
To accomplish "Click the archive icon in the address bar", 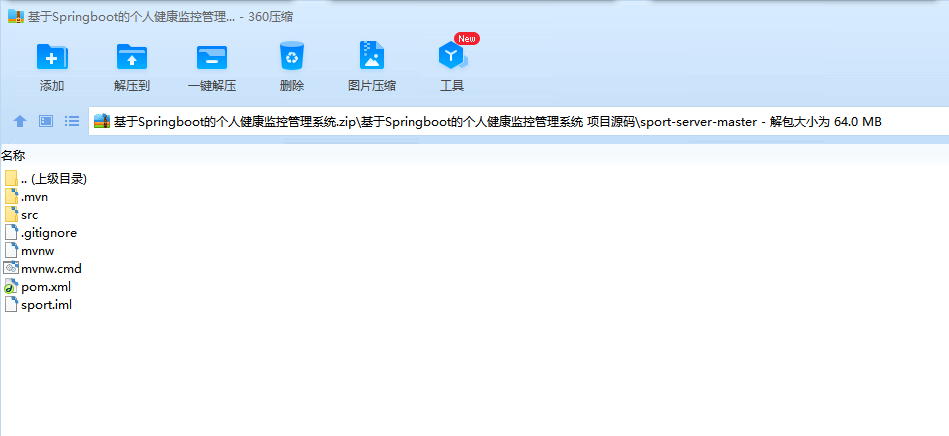I will [102, 122].
